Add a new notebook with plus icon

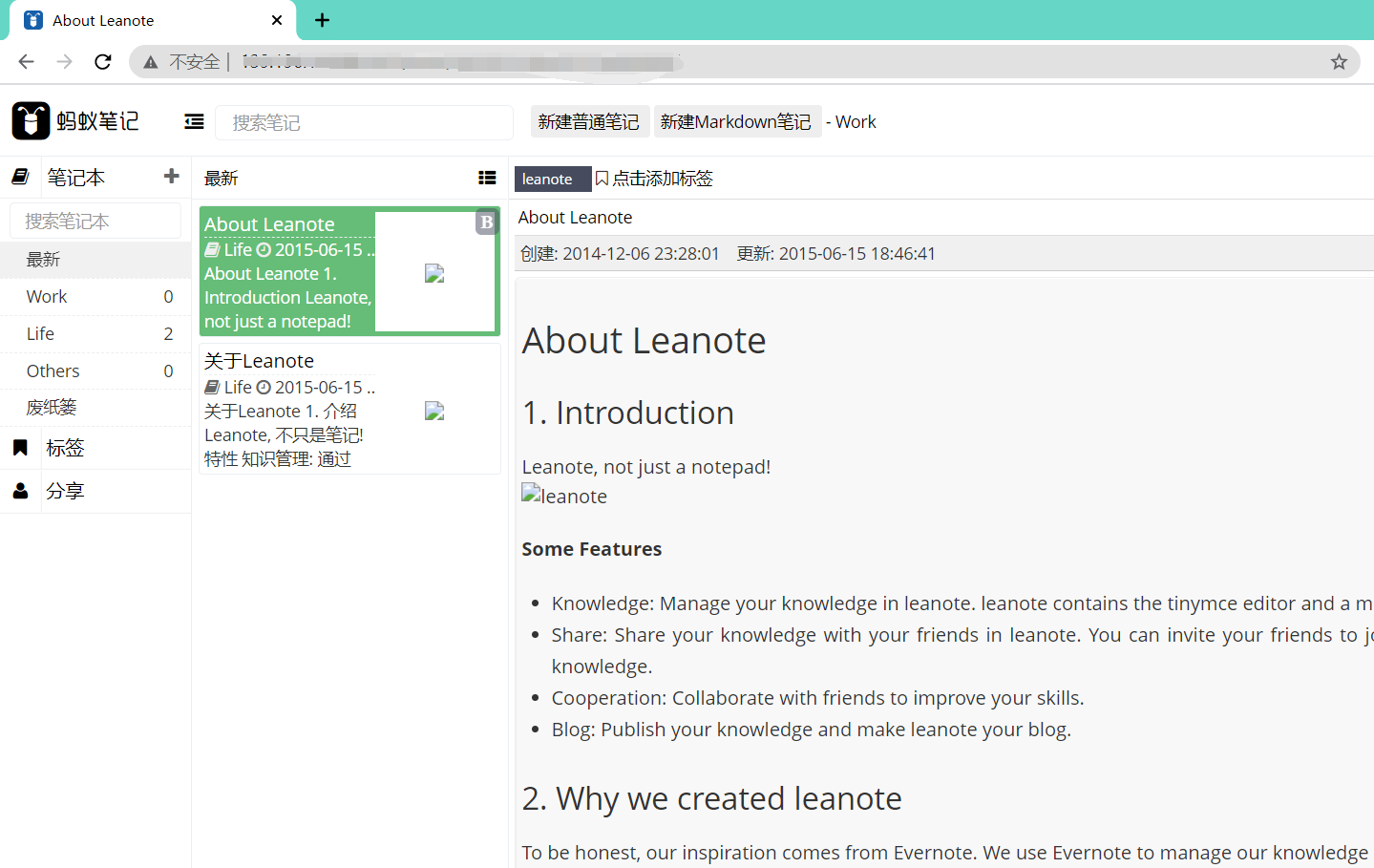point(172,176)
